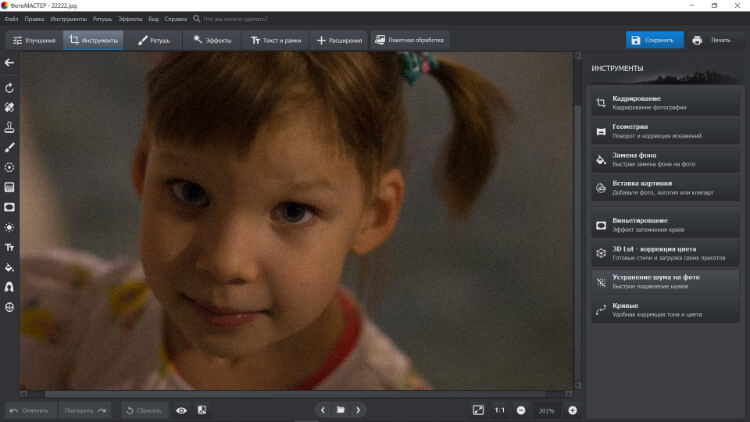Screen dimensions: 750x422
Task: Click the Сохранить button
Action: click(x=655, y=40)
